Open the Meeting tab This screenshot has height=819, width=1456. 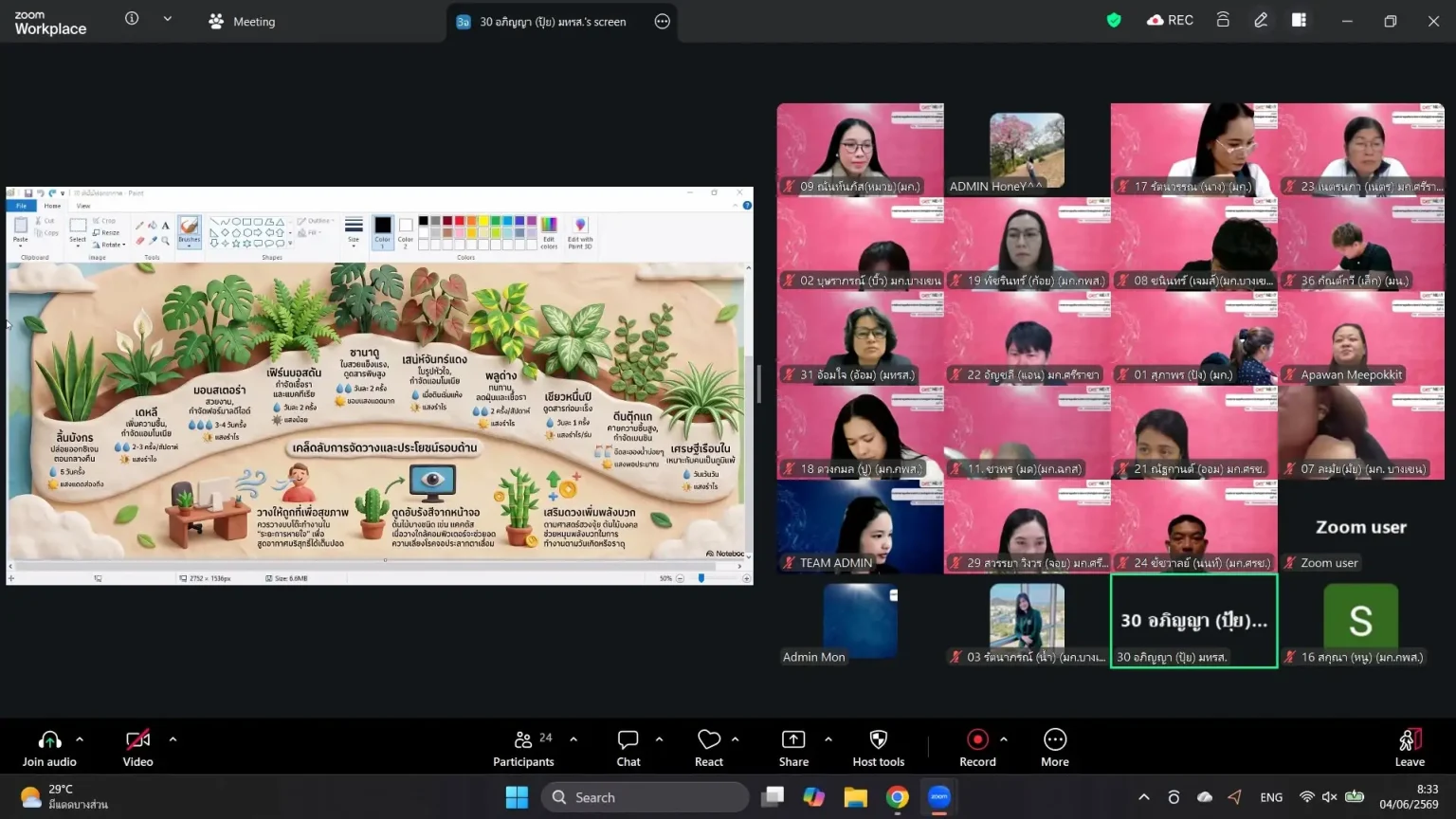click(242, 21)
